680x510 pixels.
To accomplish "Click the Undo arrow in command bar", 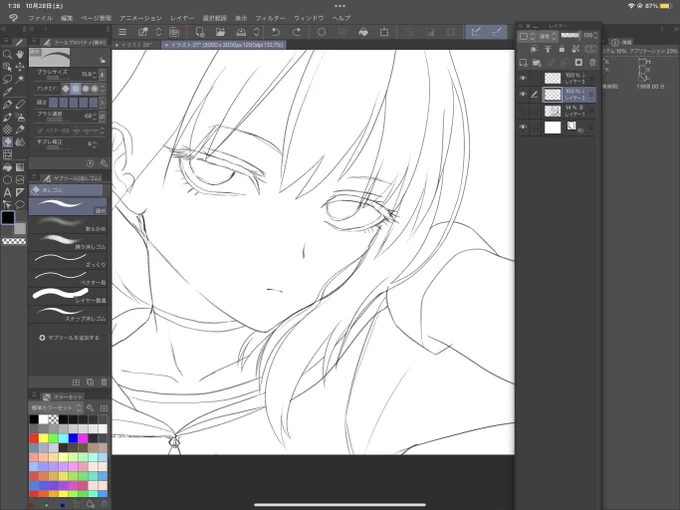I will [x=276, y=32].
